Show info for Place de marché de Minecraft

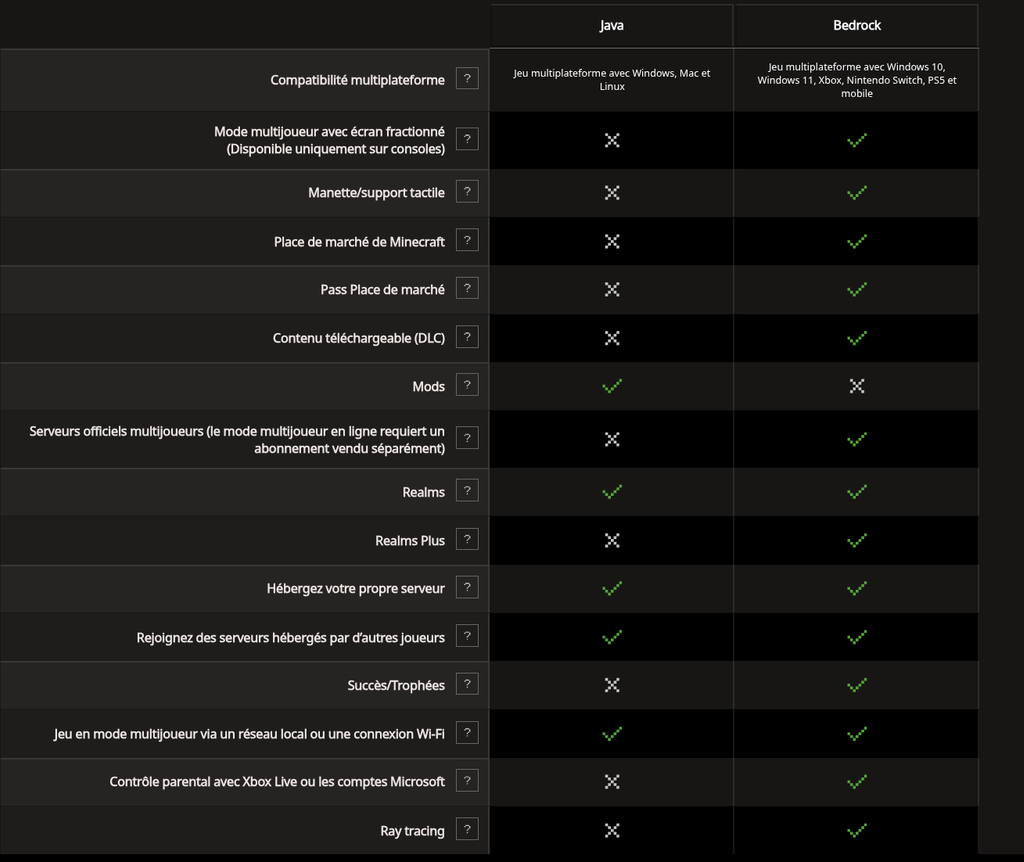[x=467, y=240]
